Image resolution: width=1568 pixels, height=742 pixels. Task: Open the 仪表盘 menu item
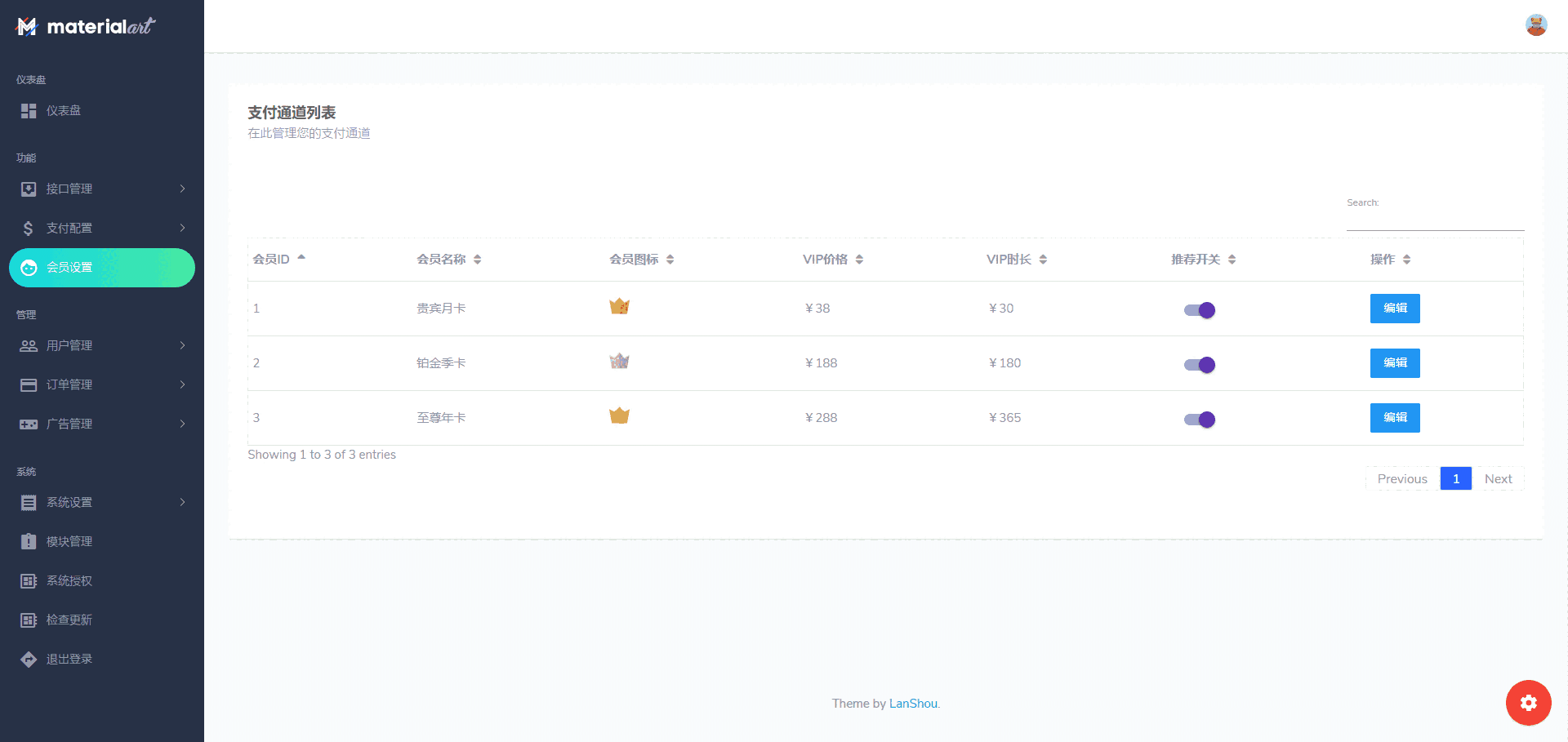(102, 111)
